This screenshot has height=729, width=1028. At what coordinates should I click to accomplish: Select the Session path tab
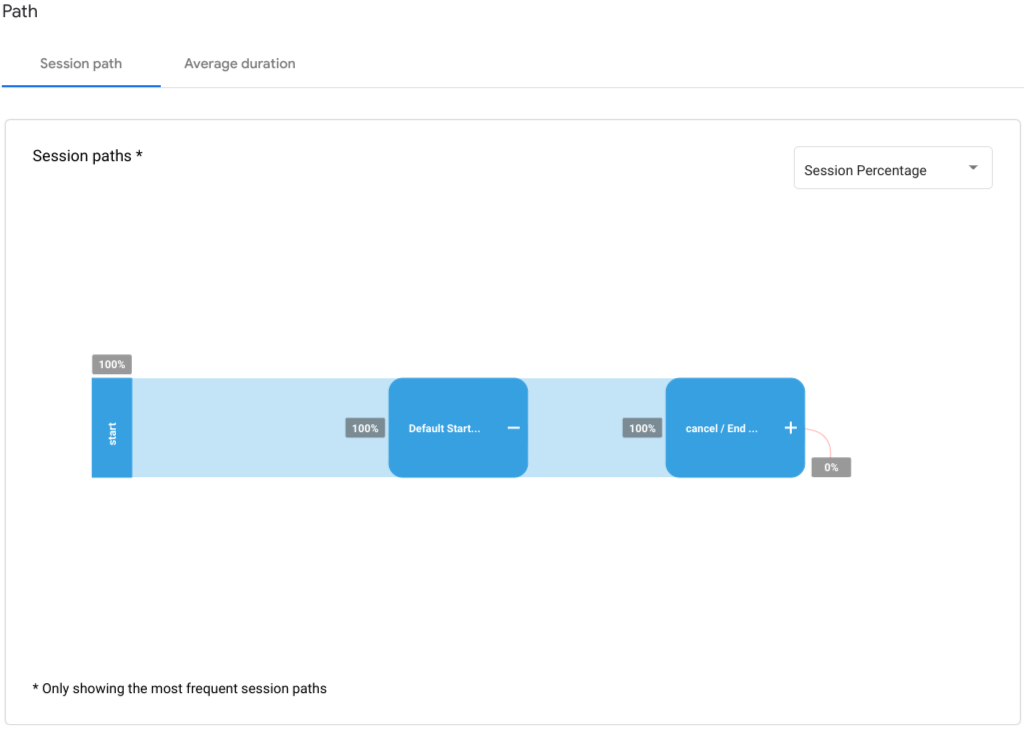click(80, 63)
